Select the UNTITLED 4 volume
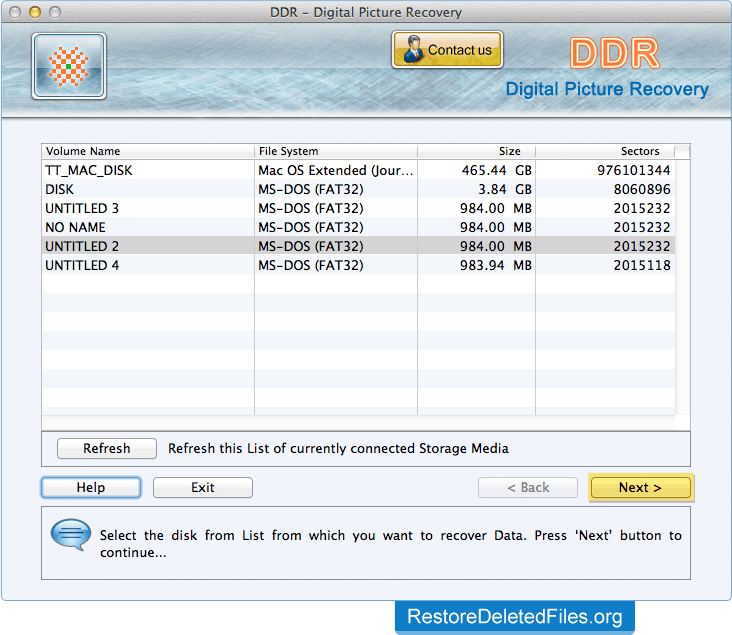This screenshot has width=732, height=635. (x=358, y=265)
